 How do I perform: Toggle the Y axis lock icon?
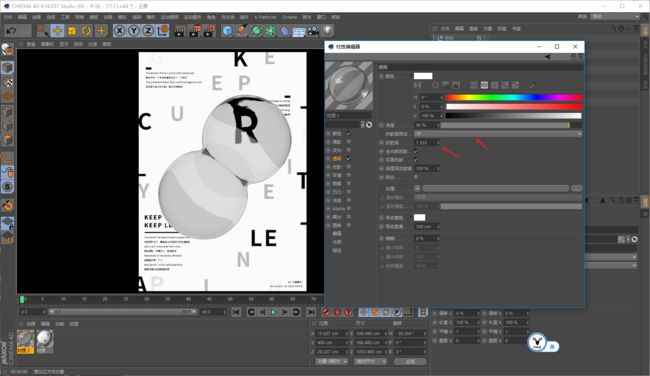point(134,31)
